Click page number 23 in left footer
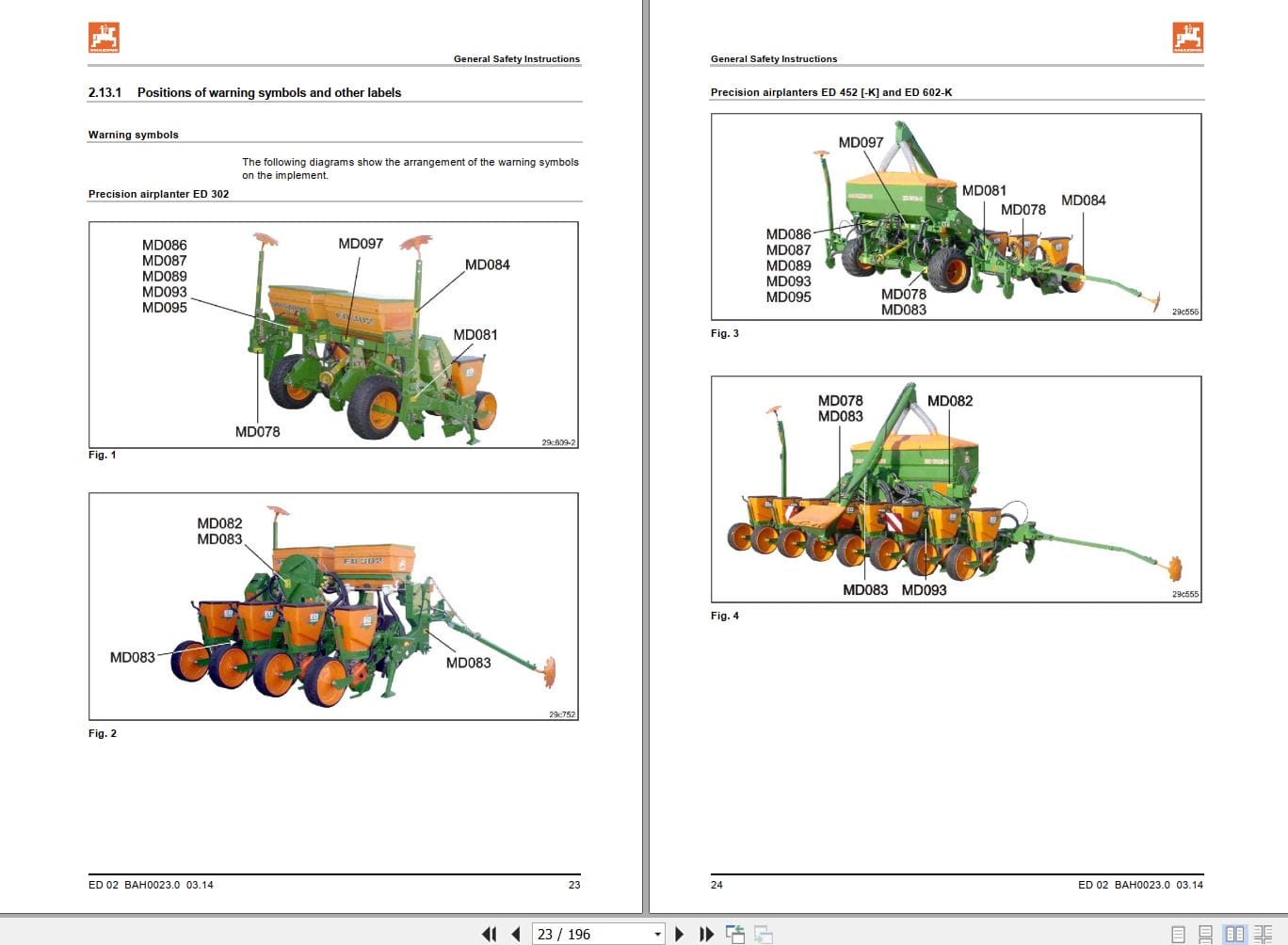The image size is (1288, 945). (574, 885)
